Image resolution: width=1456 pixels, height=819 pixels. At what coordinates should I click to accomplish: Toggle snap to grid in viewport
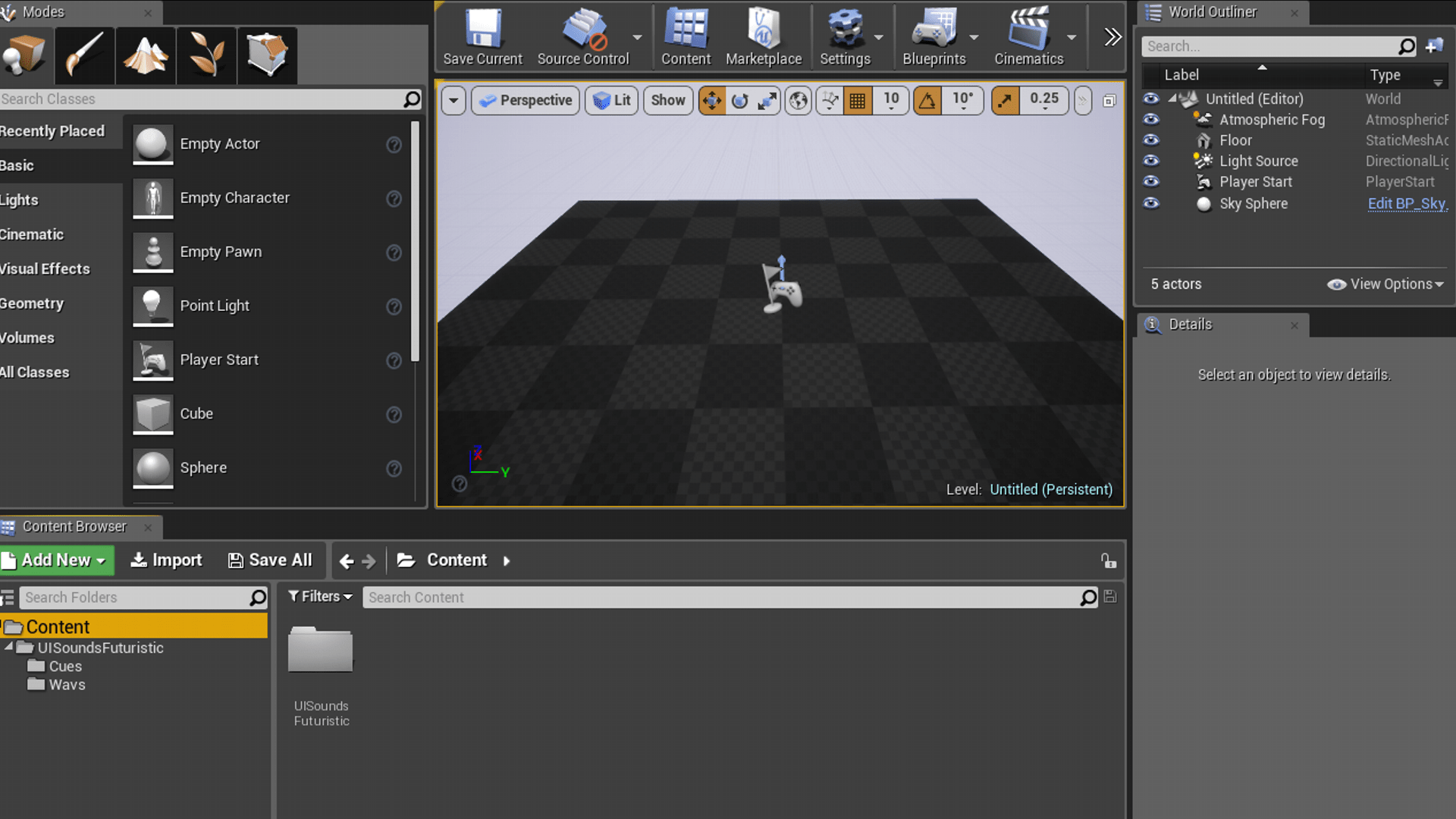(x=858, y=100)
